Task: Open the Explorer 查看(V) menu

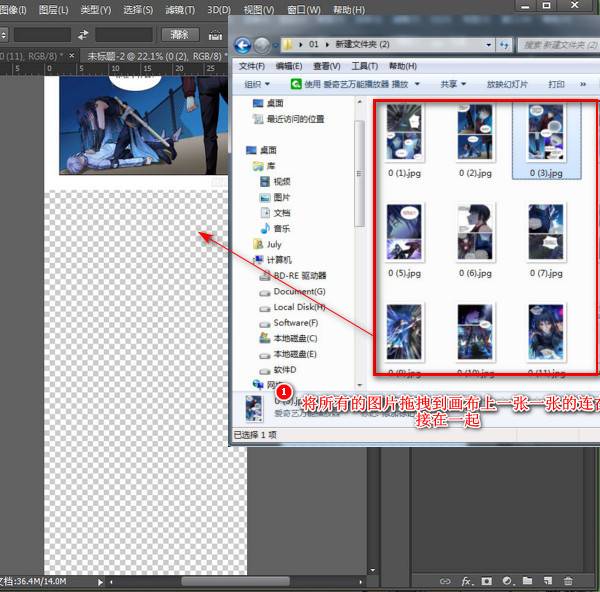Action: tap(326, 66)
